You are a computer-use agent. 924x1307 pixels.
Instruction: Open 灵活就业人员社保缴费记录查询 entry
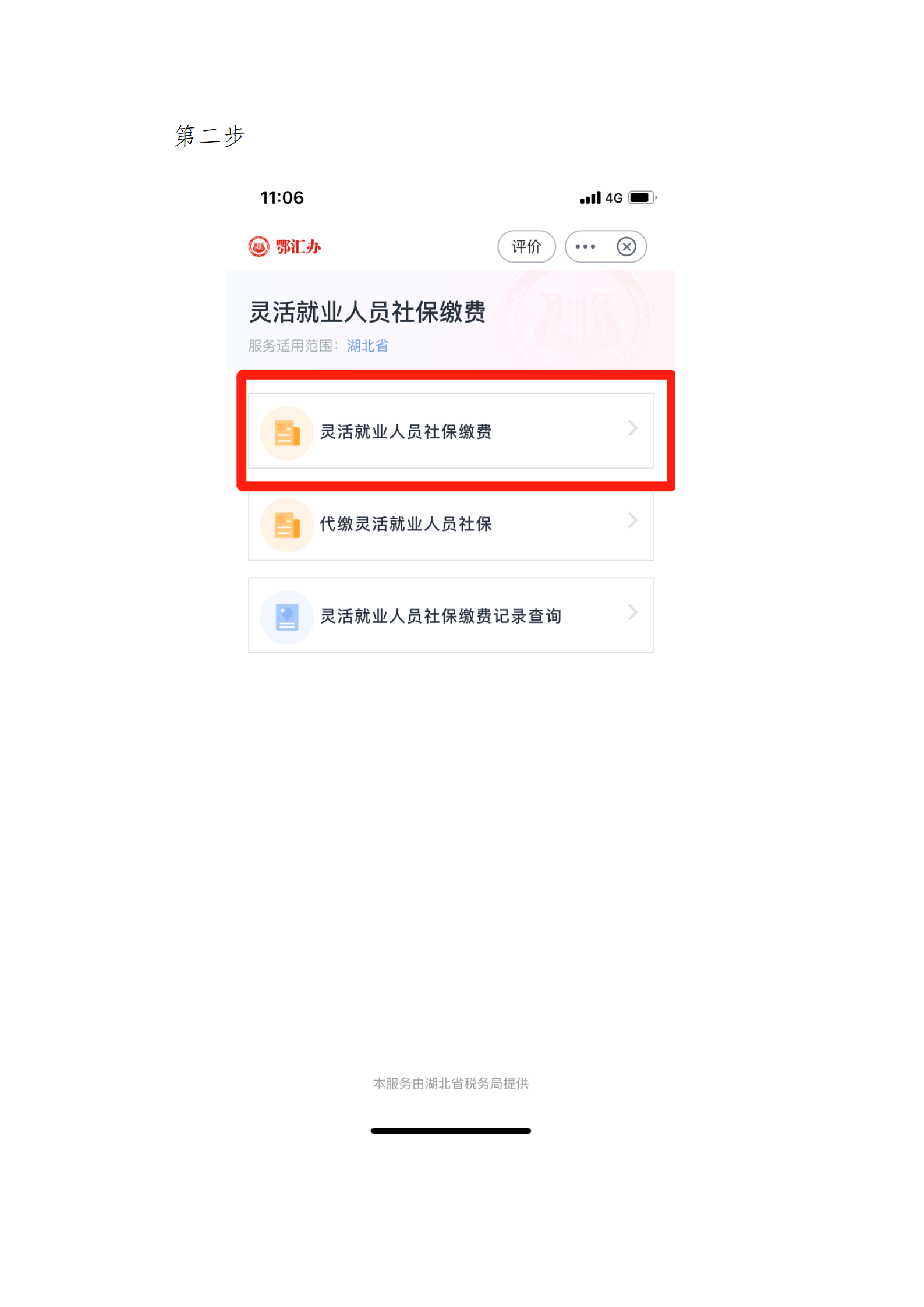[451, 615]
